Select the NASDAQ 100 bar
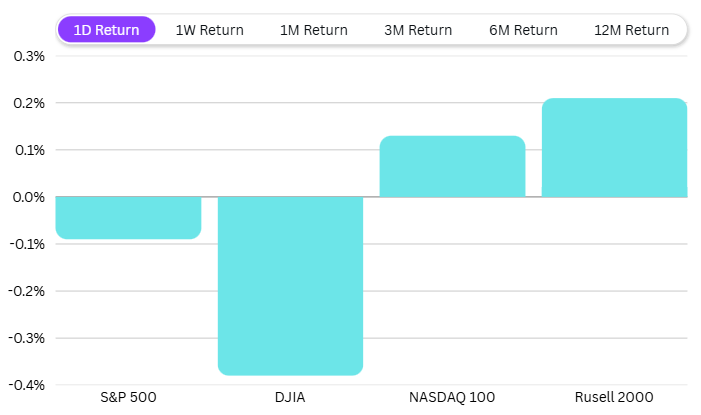This screenshot has width=701, height=415. 452,166
